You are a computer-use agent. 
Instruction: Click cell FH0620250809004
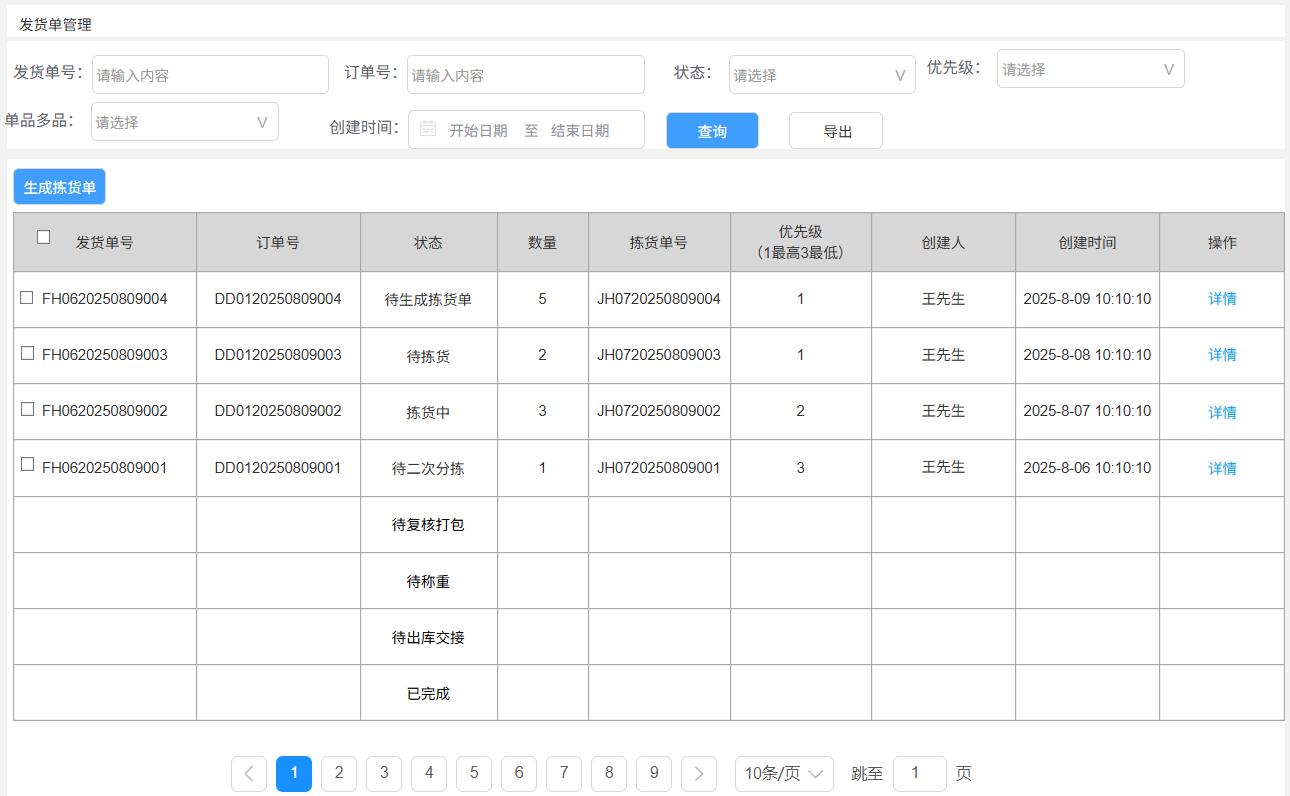click(105, 299)
